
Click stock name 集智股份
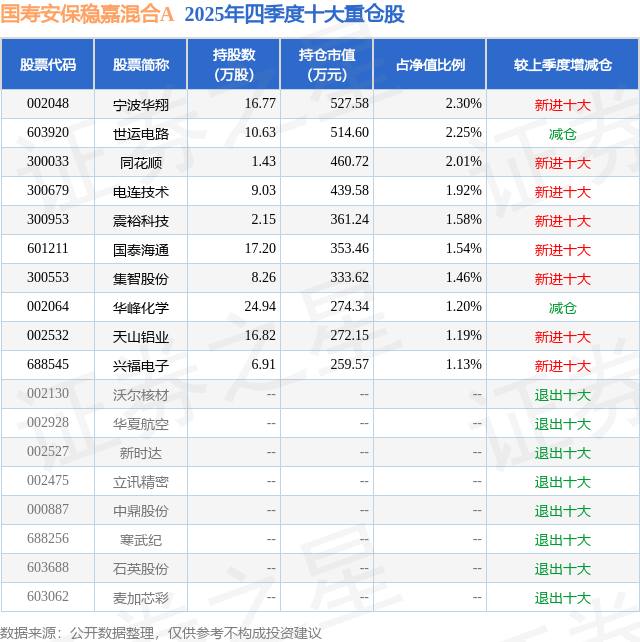point(140,279)
